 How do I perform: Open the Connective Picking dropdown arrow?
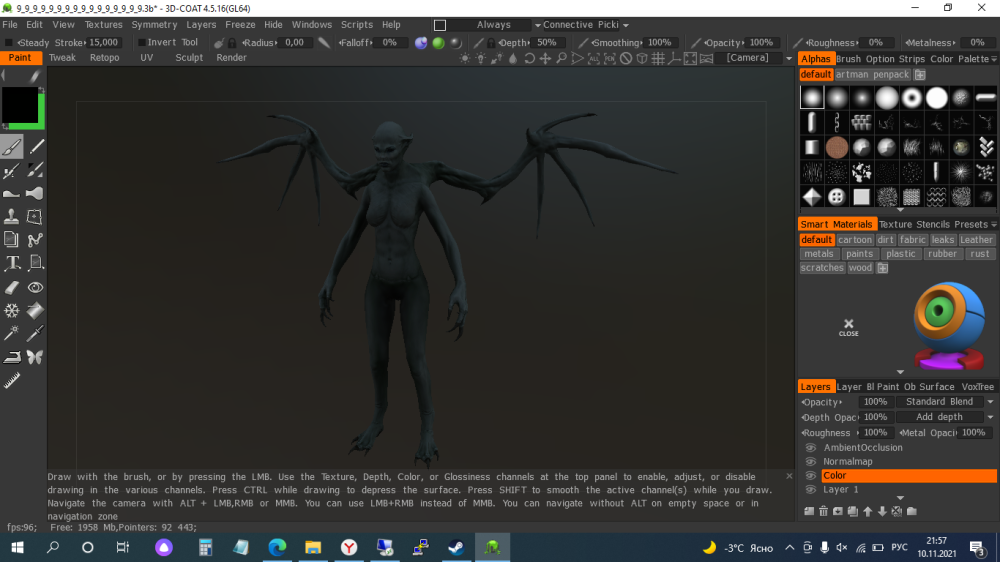[626, 25]
